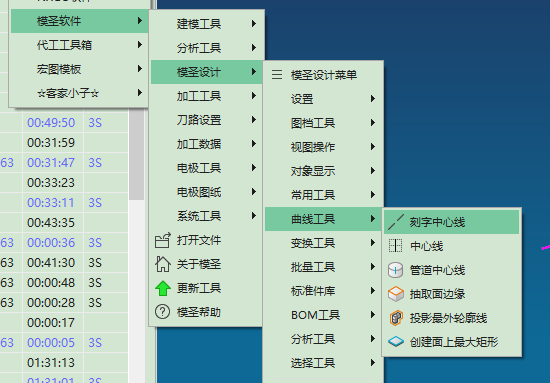The height and width of the screenshot is (383, 550).
Task: Click the 打开文件 folder icon
Action: pyautogui.click(x=163, y=240)
